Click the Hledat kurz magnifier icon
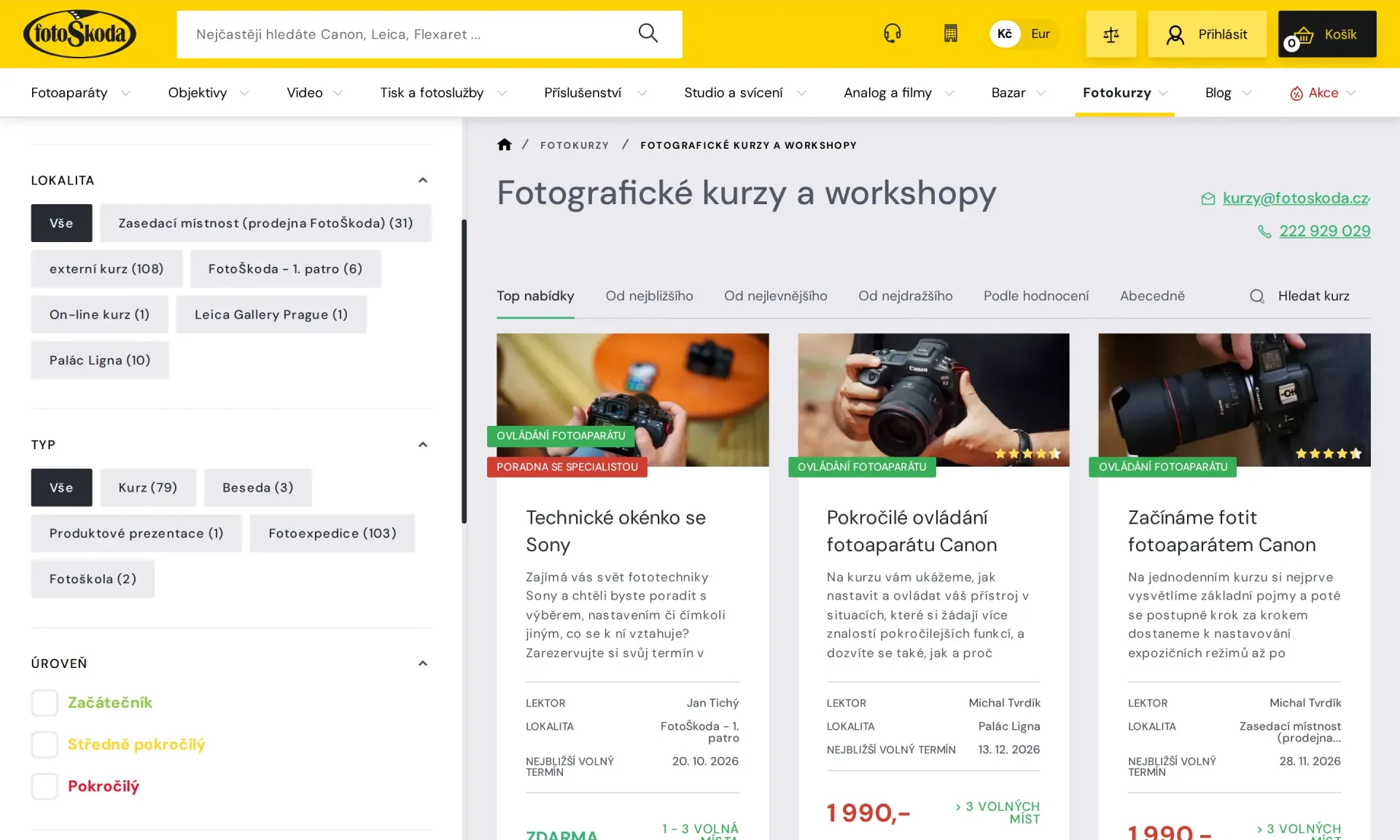The width and height of the screenshot is (1400, 840). (x=1257, y=296)
